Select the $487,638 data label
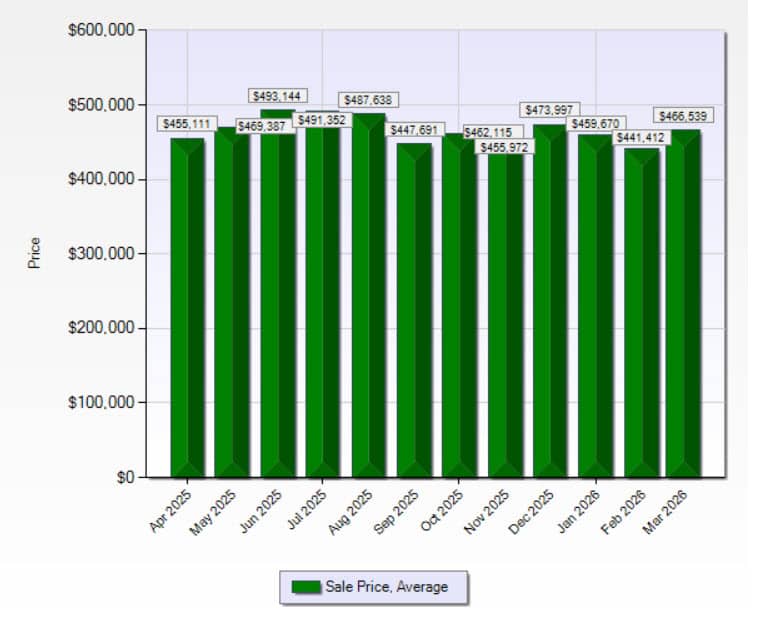Viewport: 757px width, 627px height. pyautogui.click(x=368, y=100)
